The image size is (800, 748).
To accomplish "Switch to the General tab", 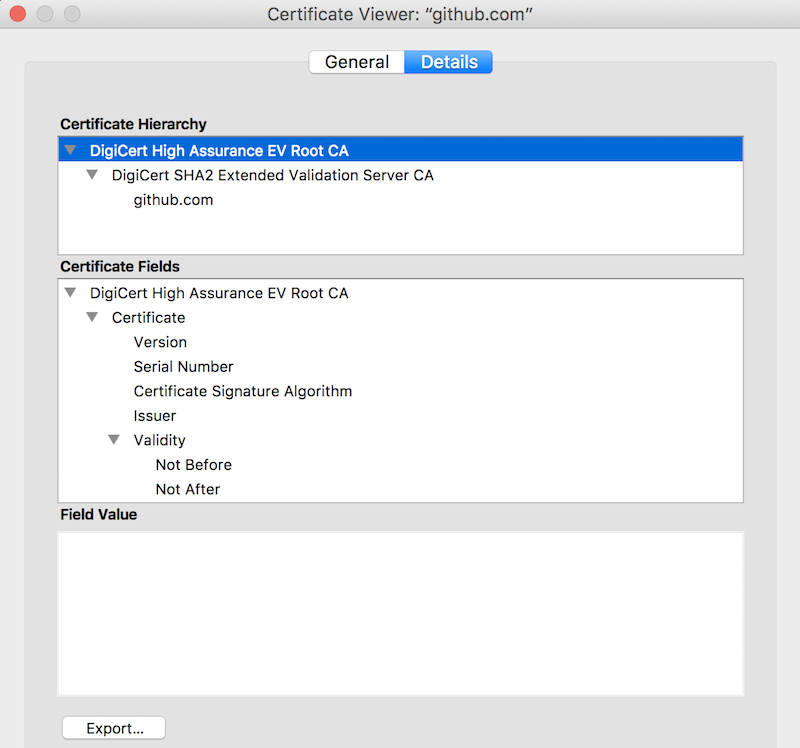I will (357, 62).
